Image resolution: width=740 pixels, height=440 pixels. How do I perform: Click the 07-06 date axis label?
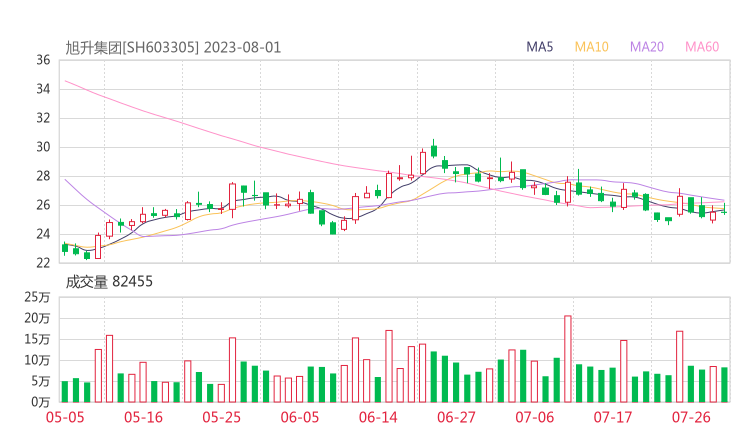534,417
